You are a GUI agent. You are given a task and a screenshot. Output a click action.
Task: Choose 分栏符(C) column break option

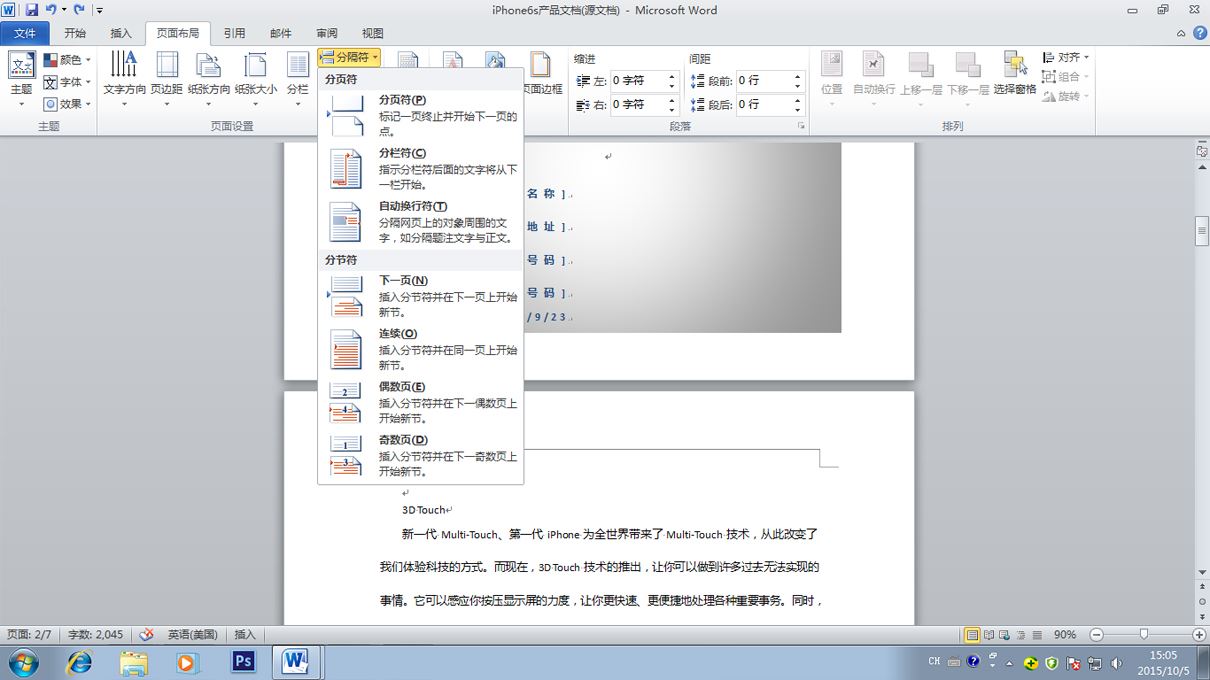(421, 168)
